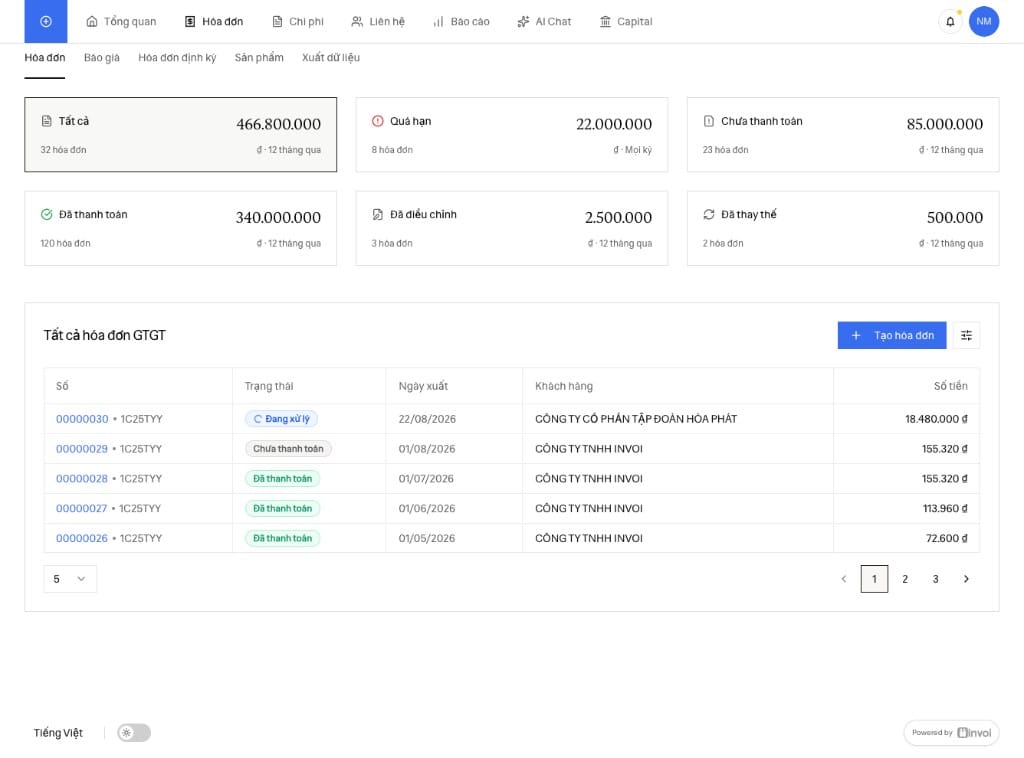Open the Chi phí menu

coord(298,22)
